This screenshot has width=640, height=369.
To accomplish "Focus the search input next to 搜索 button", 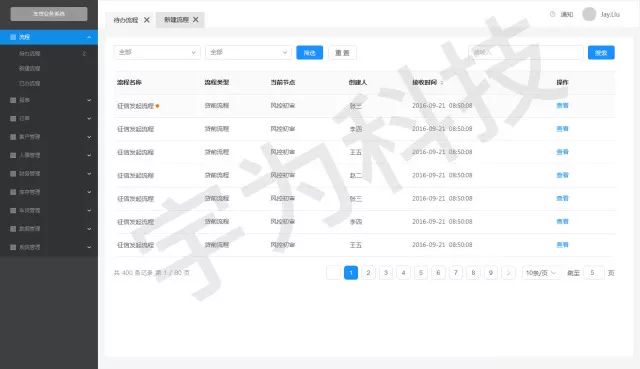I will (x=526, y=52).
